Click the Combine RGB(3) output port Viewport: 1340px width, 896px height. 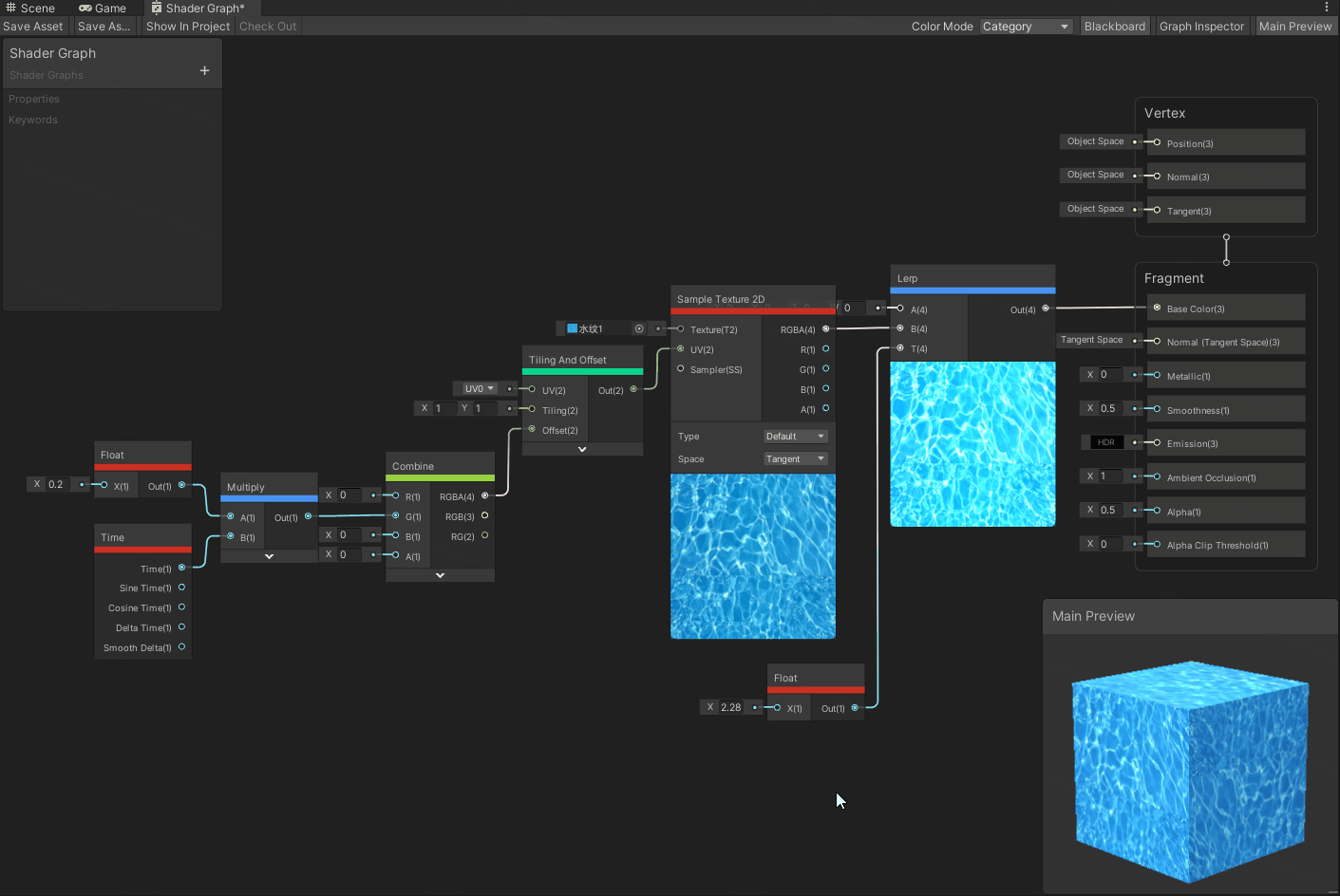coord(484,515)
